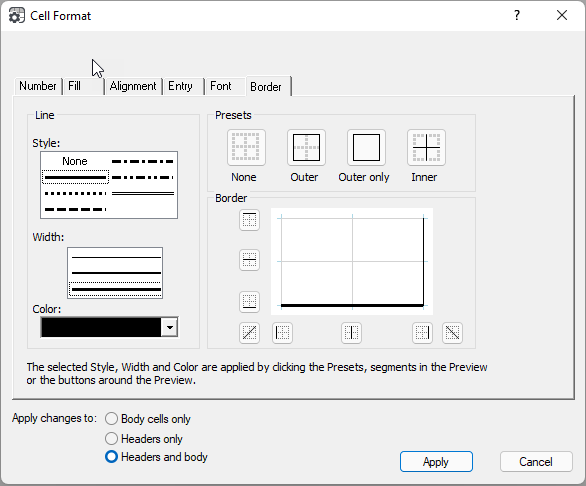Image resolution: width=586 pixels, height=486 pixels.
Task: Toggle the inner vertical border button
Action: (351, 333)
